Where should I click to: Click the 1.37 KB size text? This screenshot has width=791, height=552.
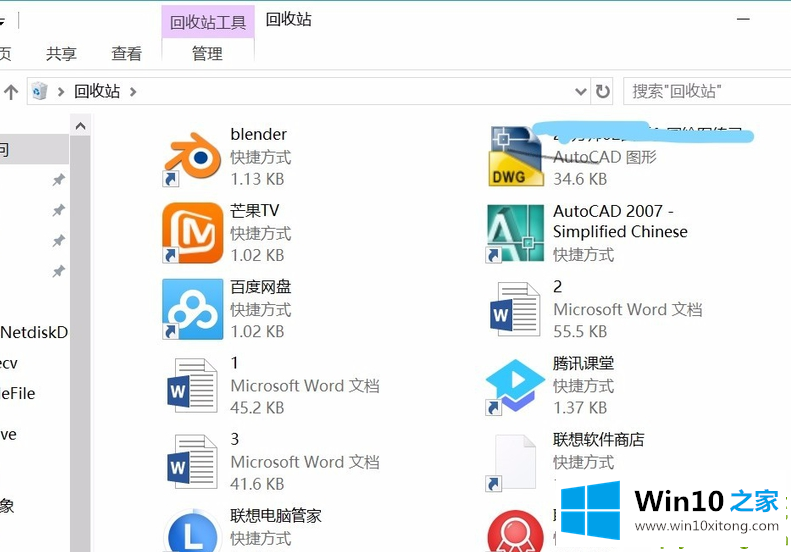click(580, 408)
